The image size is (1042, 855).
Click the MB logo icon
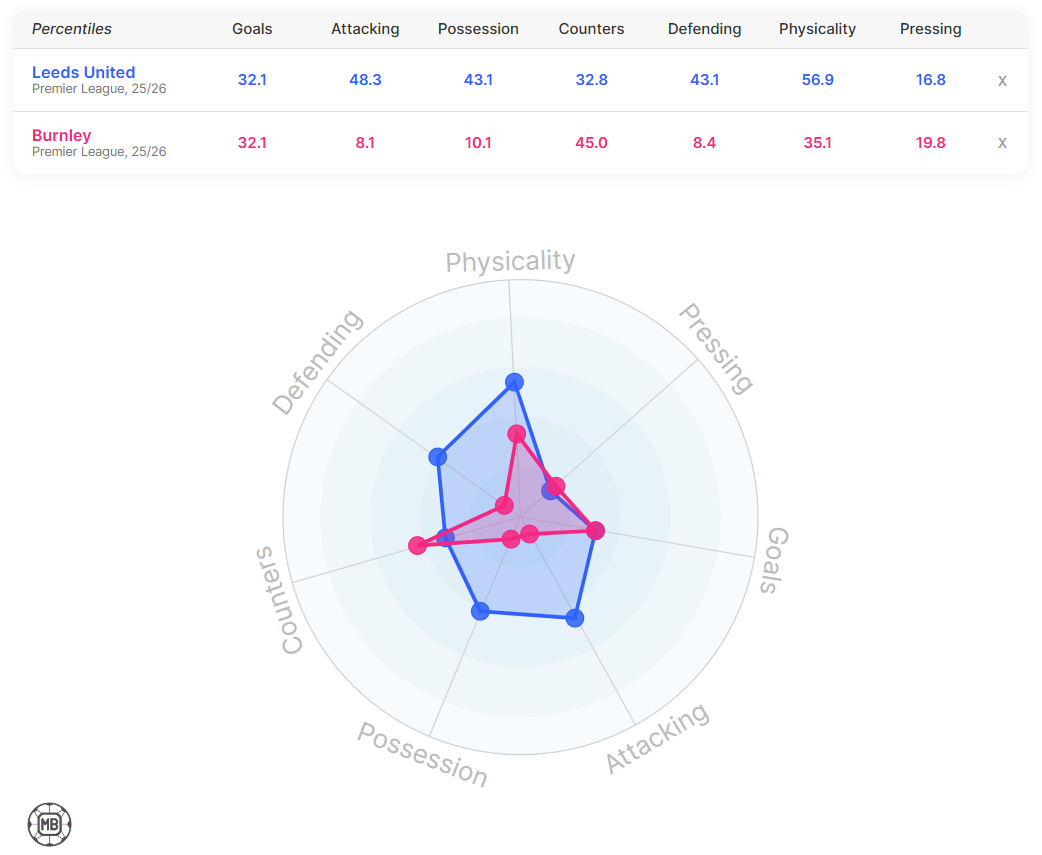click(x=50, y=824)
